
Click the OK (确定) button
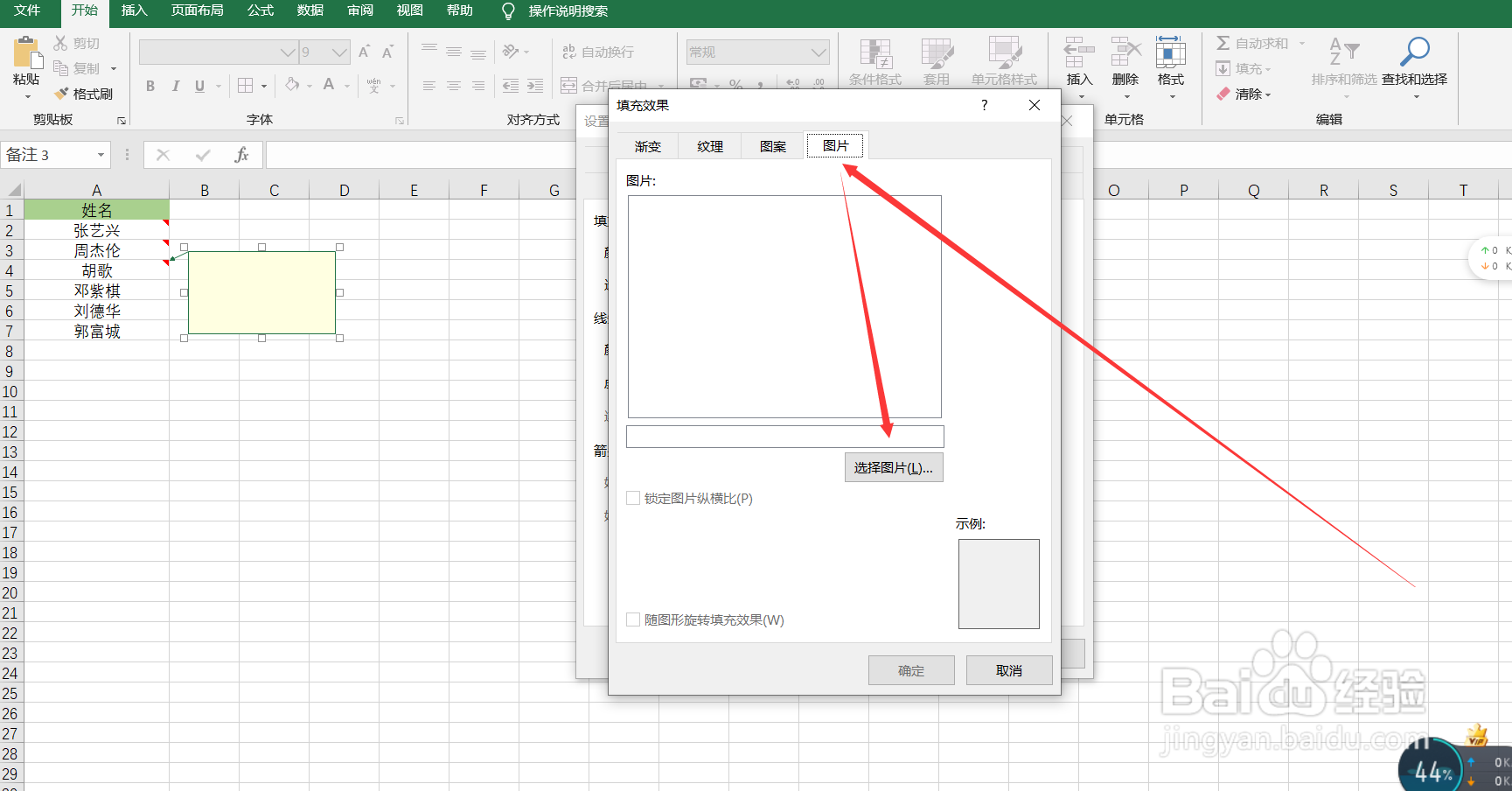[x=911, y=670]
